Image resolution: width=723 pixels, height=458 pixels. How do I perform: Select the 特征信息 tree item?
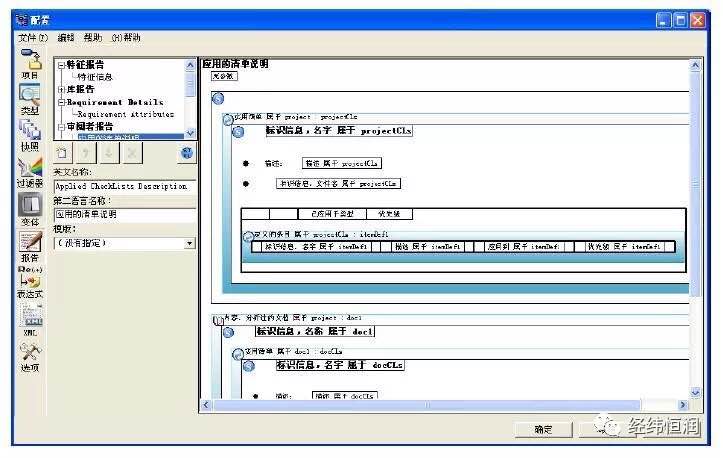pyautogui.click(x=95, y=77)
